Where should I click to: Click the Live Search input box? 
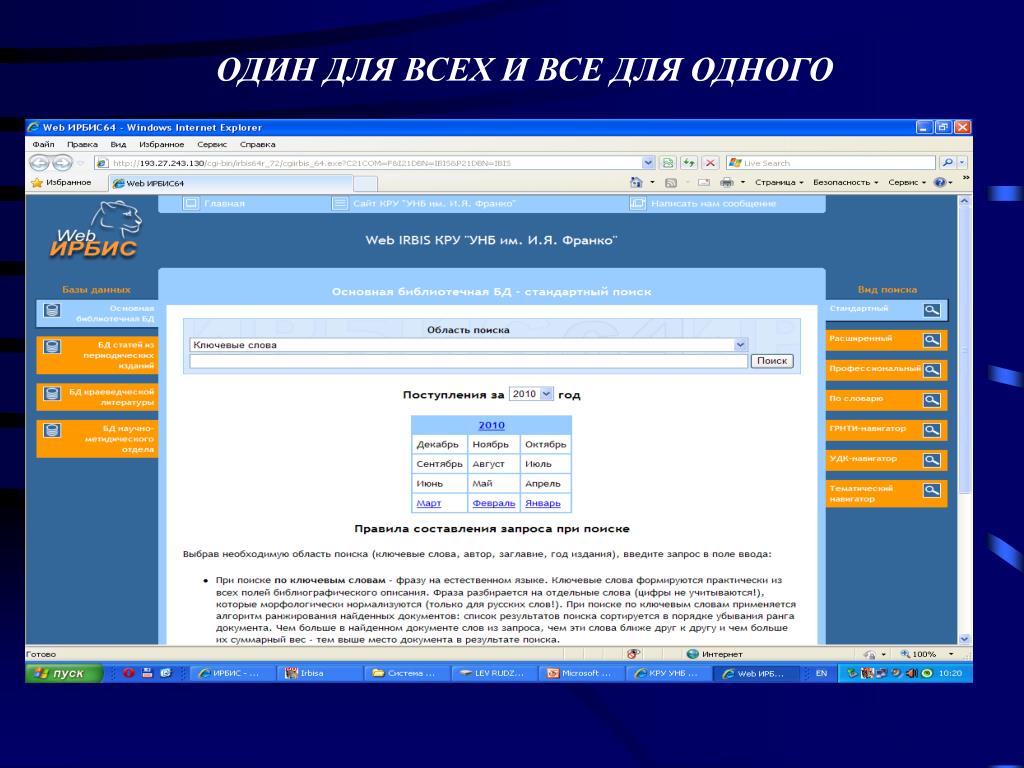[830, 163]
